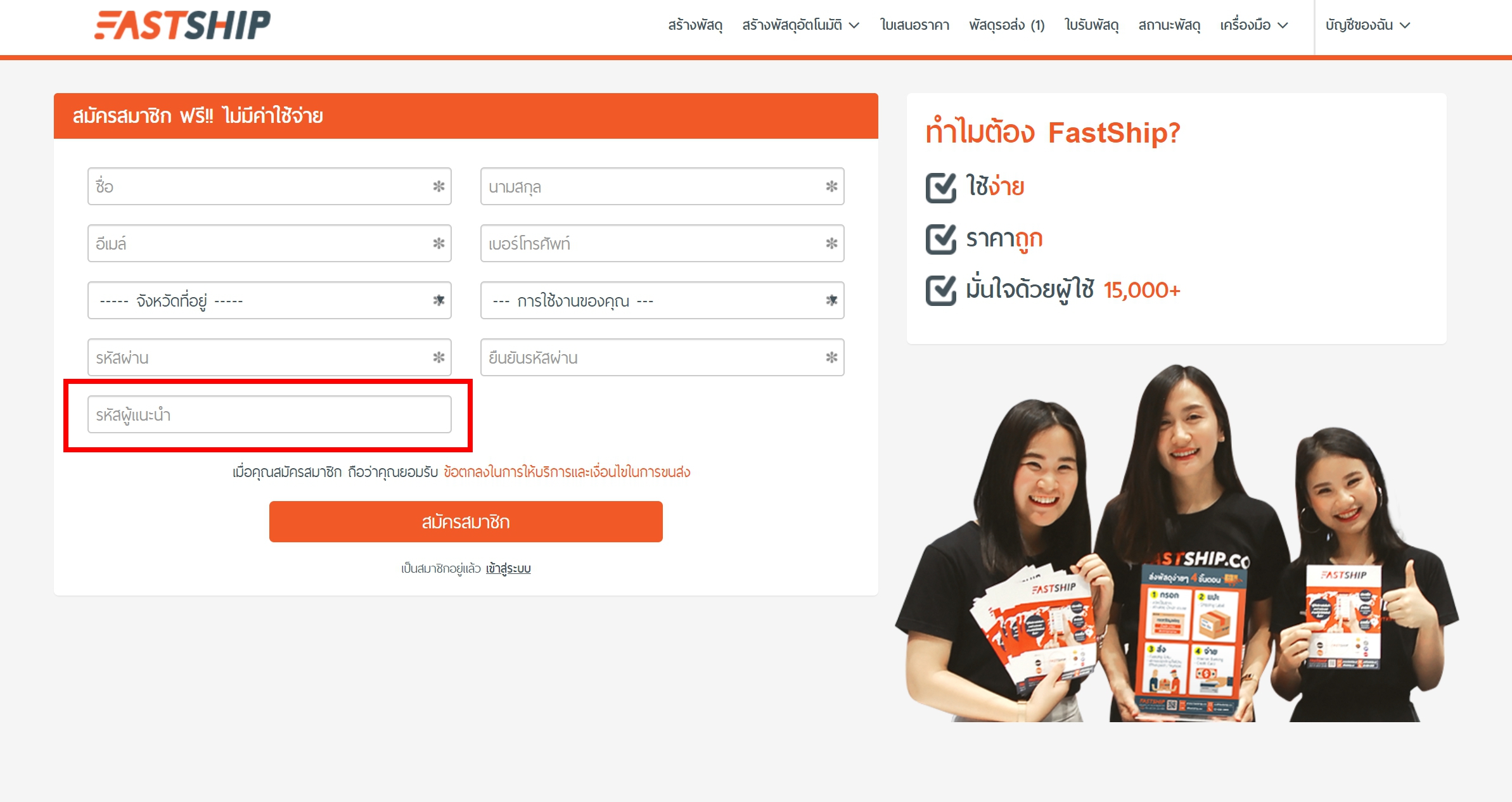The image size is (1512, 802).
Task: Open the สร้างพัสดุ menu item
Action: coord(695,25)
